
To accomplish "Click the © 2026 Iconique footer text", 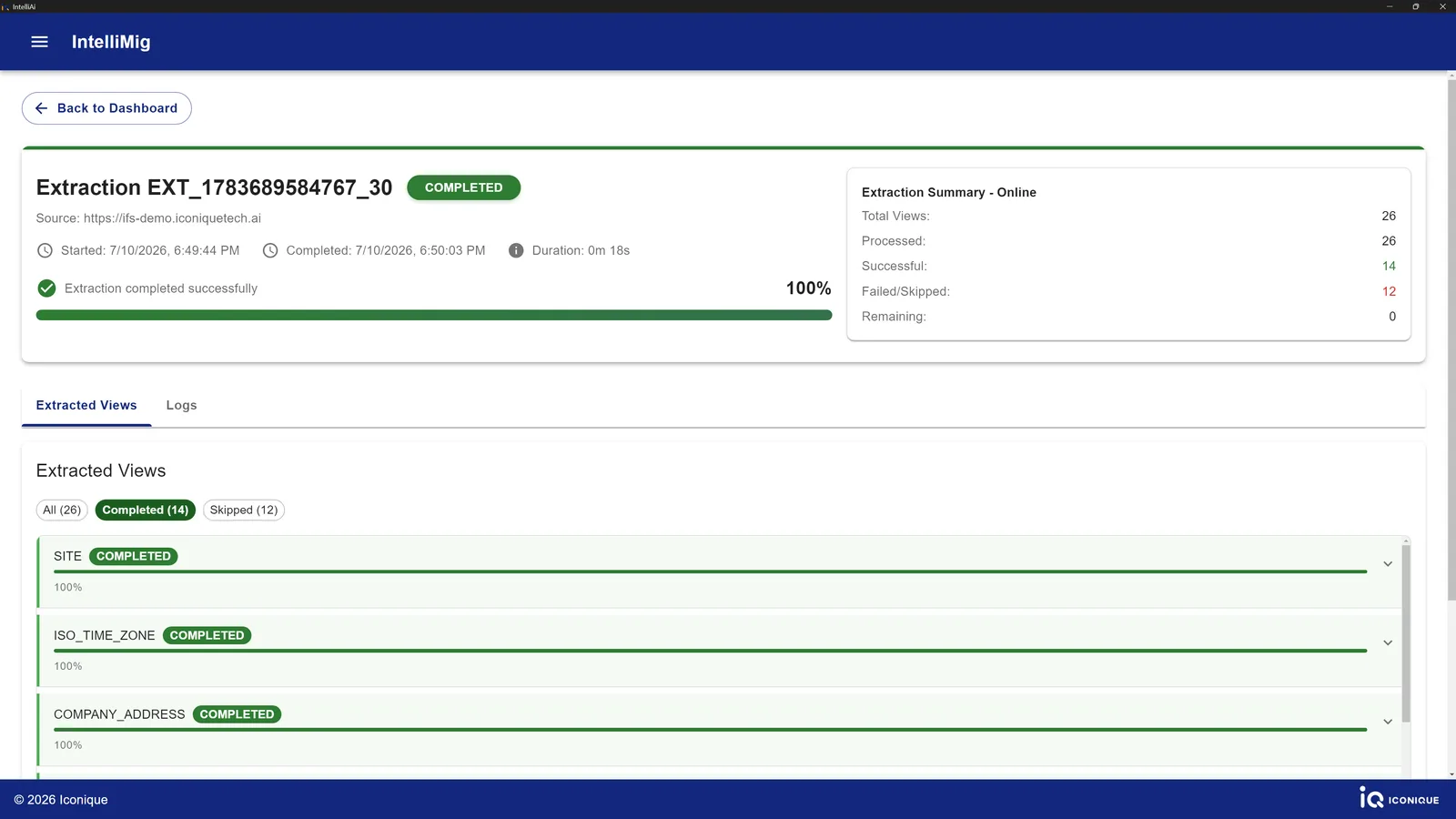I will (61, 800).
